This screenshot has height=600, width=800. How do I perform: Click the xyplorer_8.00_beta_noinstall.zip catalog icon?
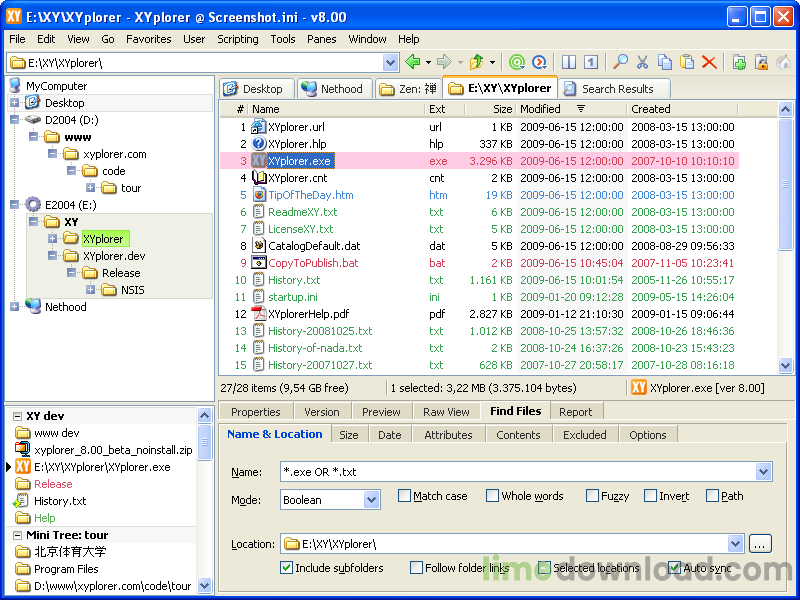click(x=22, y=449)
